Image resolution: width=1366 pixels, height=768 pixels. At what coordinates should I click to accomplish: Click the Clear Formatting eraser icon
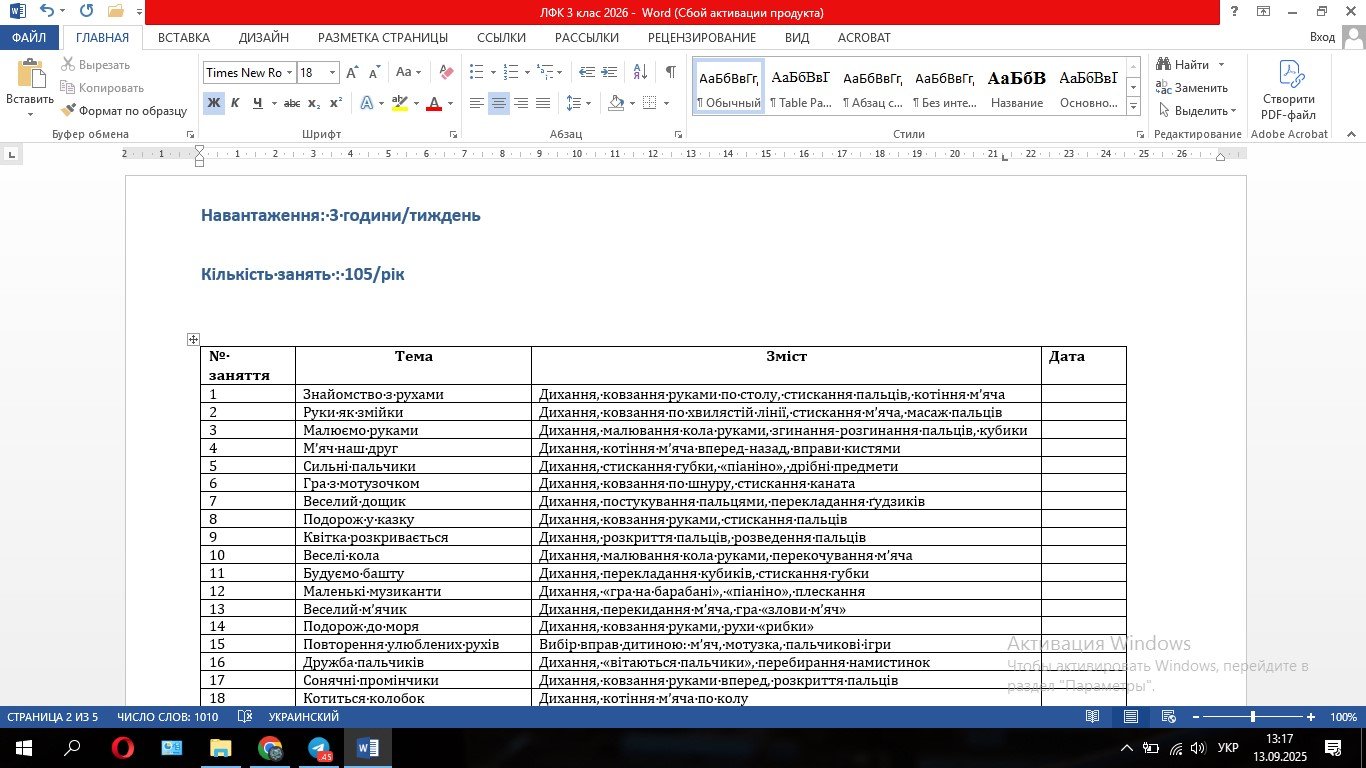tap(446, 72)
